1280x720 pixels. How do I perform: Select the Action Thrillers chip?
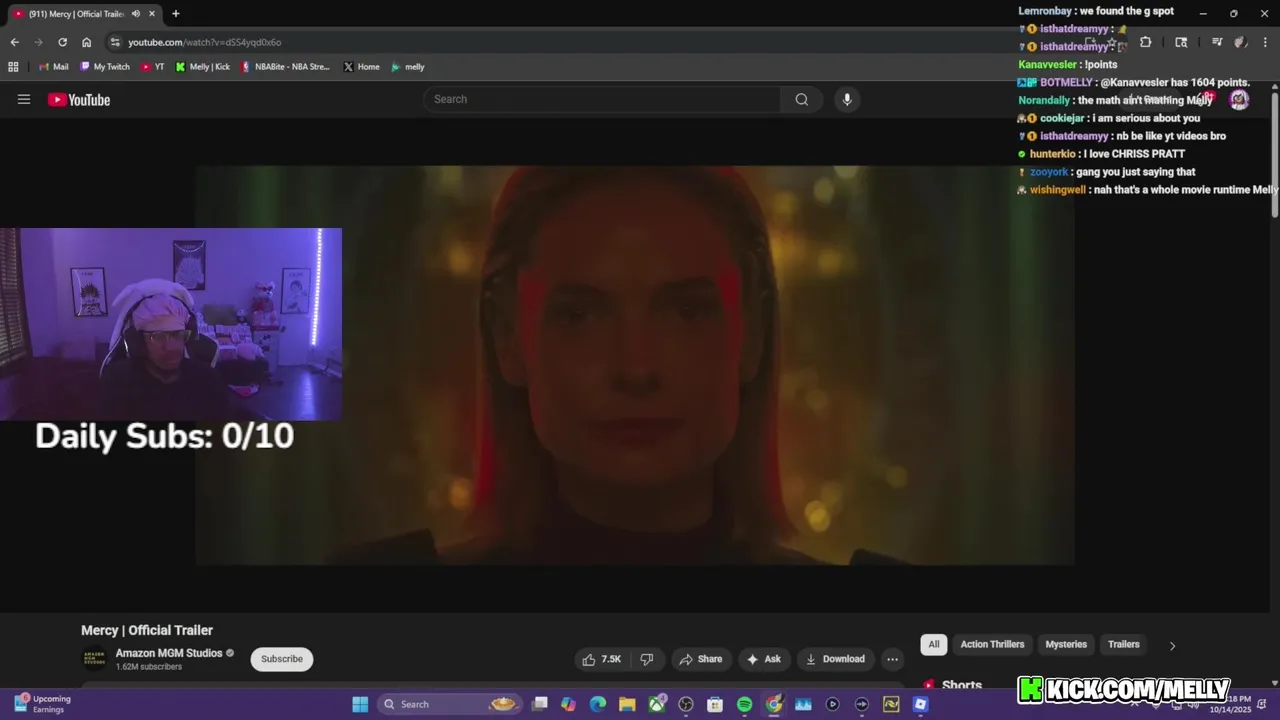(992, 644)
